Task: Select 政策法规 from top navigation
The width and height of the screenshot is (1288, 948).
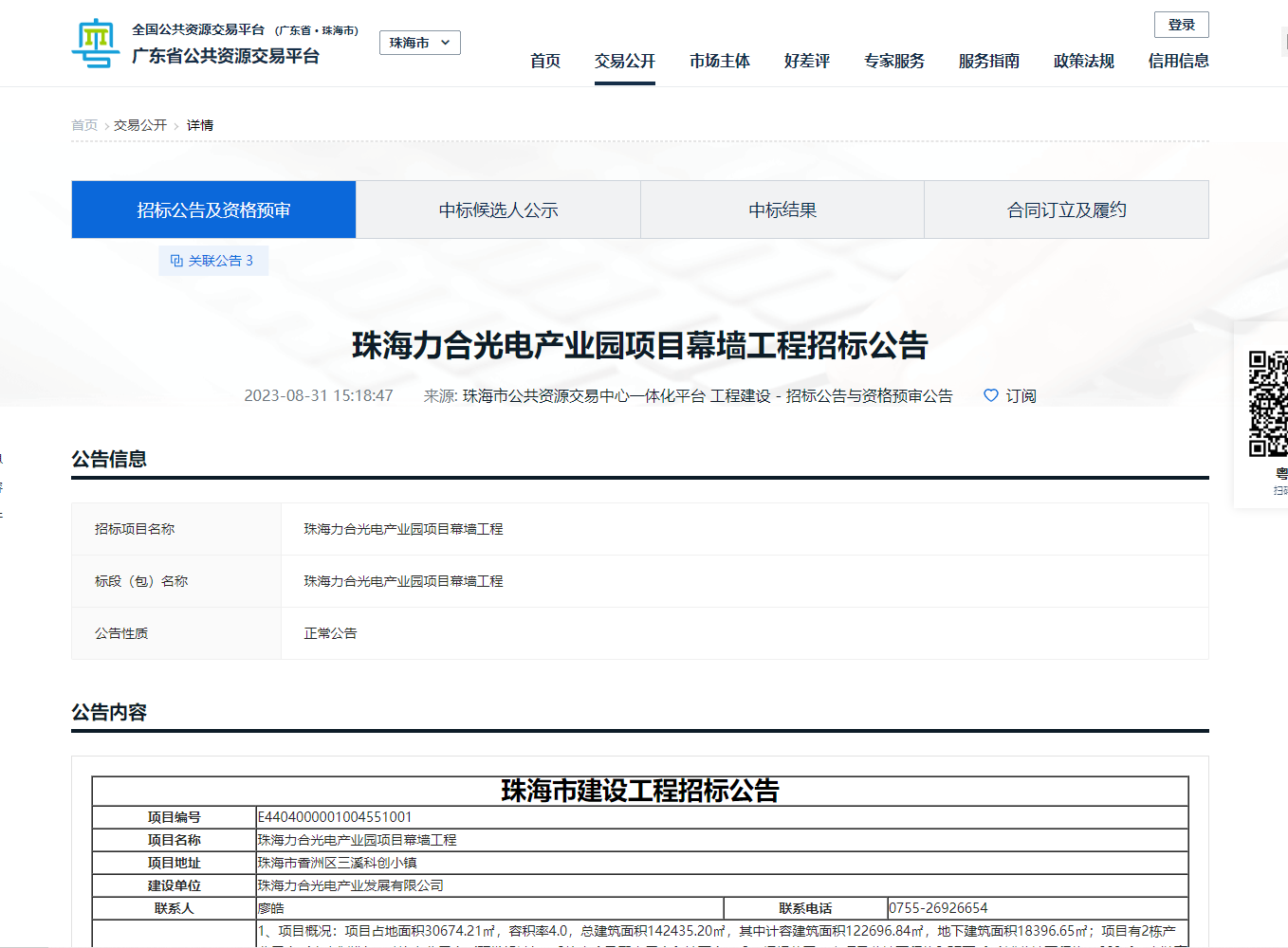Action: pyautogui.click(x=1084, y=61)
